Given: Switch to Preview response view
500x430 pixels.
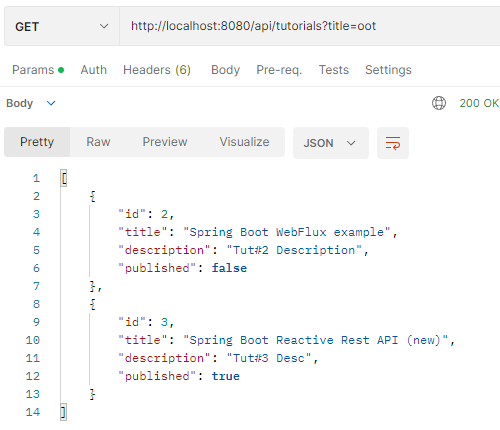Looking at the screenshot, I should click(x=165, y=142).
